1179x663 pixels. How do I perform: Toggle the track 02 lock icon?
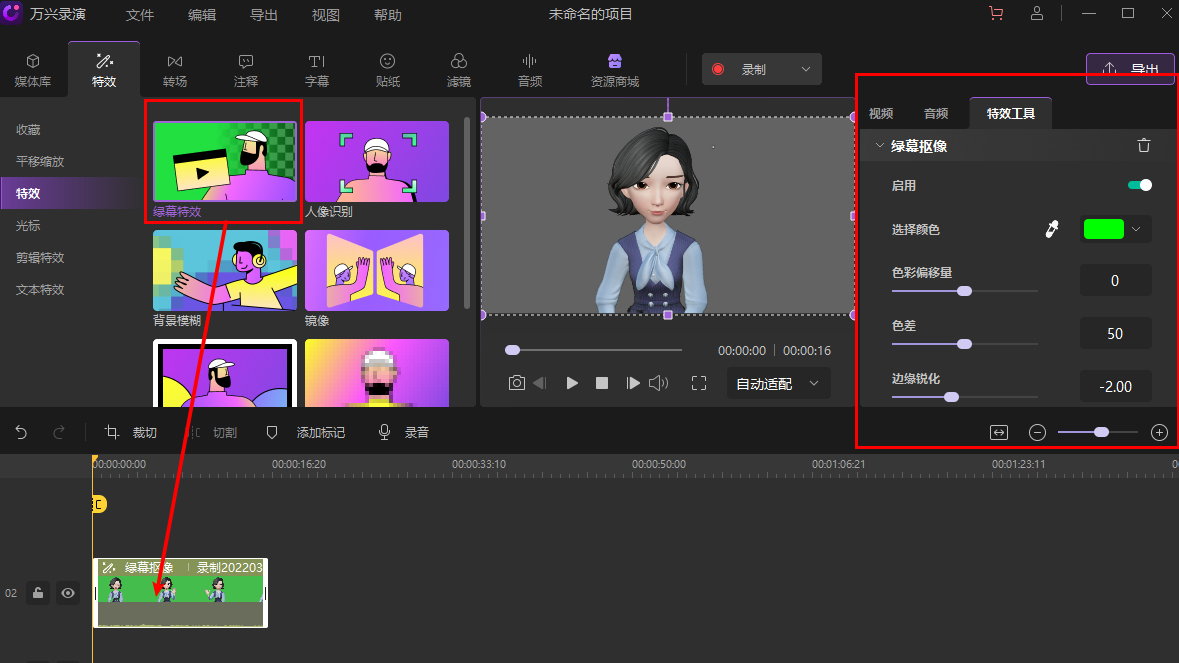click(x=38, y=593)
